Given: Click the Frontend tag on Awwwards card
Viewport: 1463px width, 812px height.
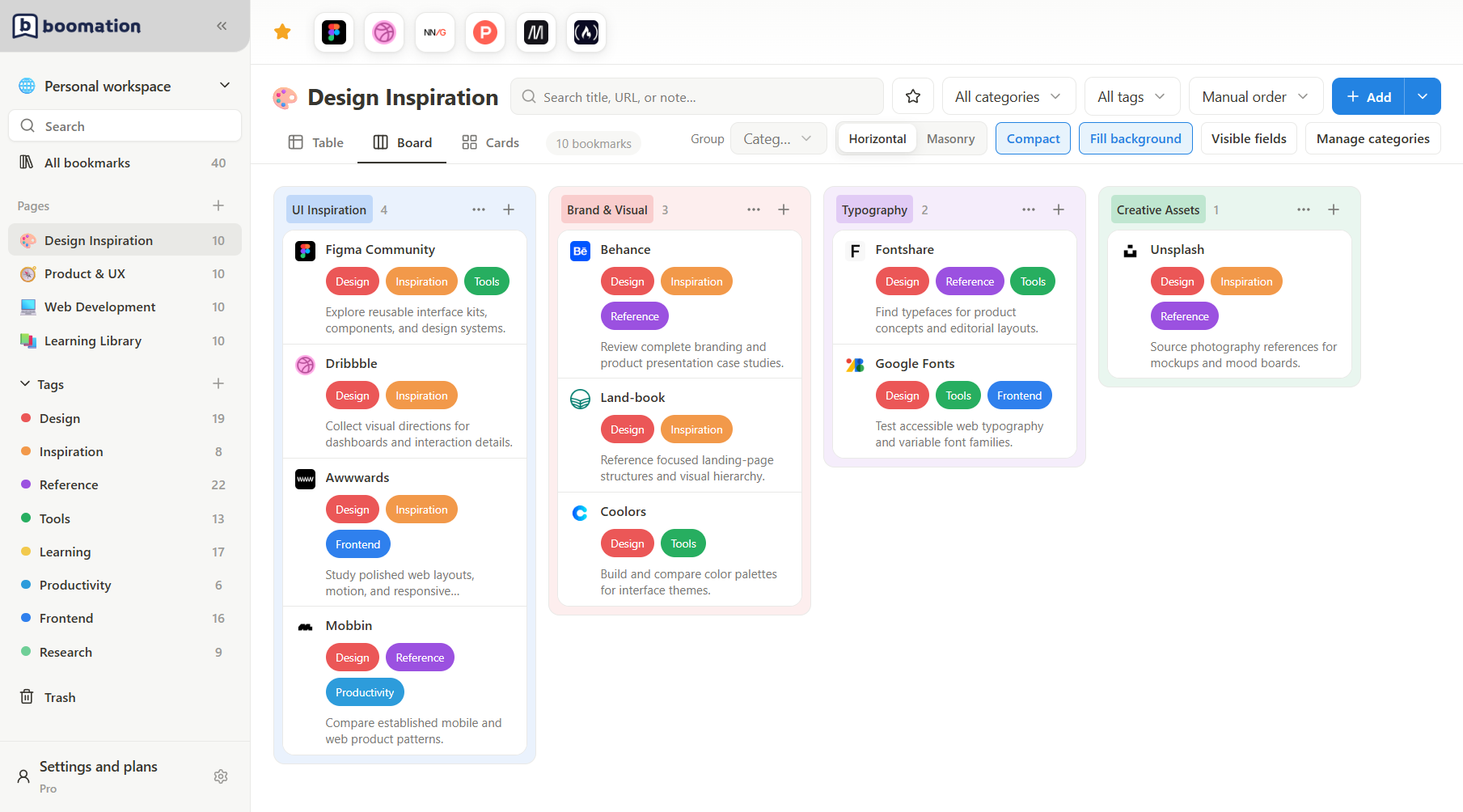Looking at the screenshot, I should [x=357, y=544].
